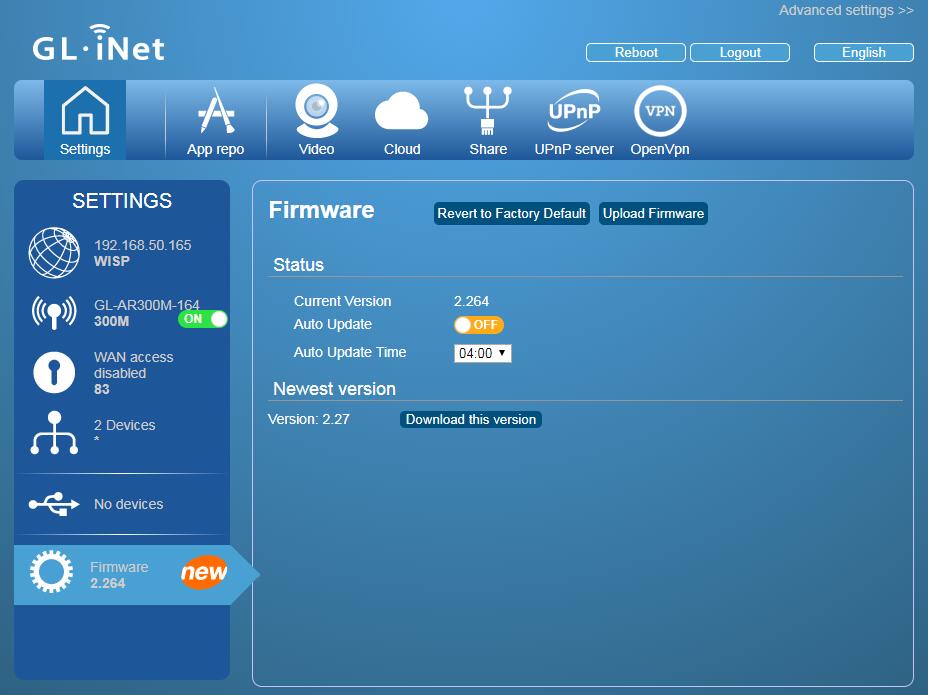Select the No devices USB entry

(x=122, y=504)
